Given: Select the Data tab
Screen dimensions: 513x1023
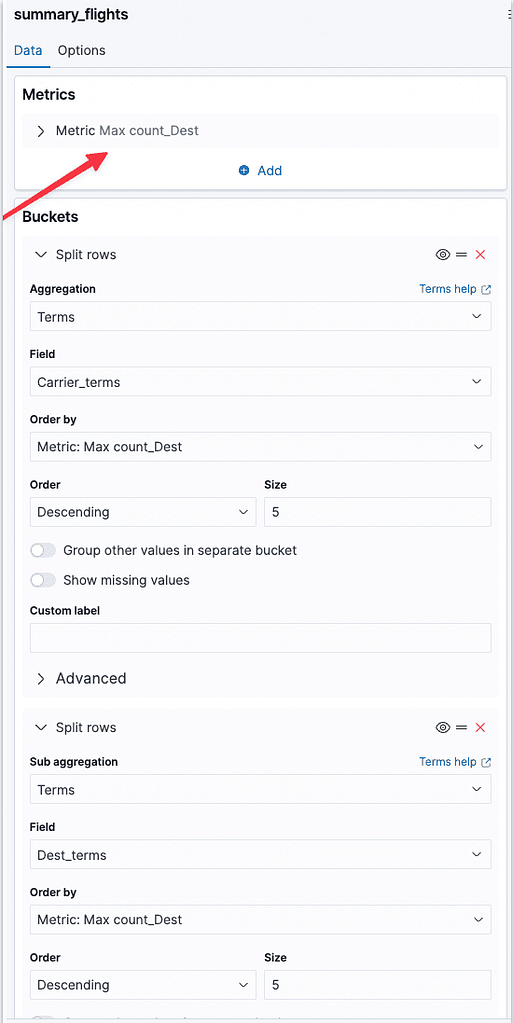Looking at the screenshot, I should pos(28,50).
